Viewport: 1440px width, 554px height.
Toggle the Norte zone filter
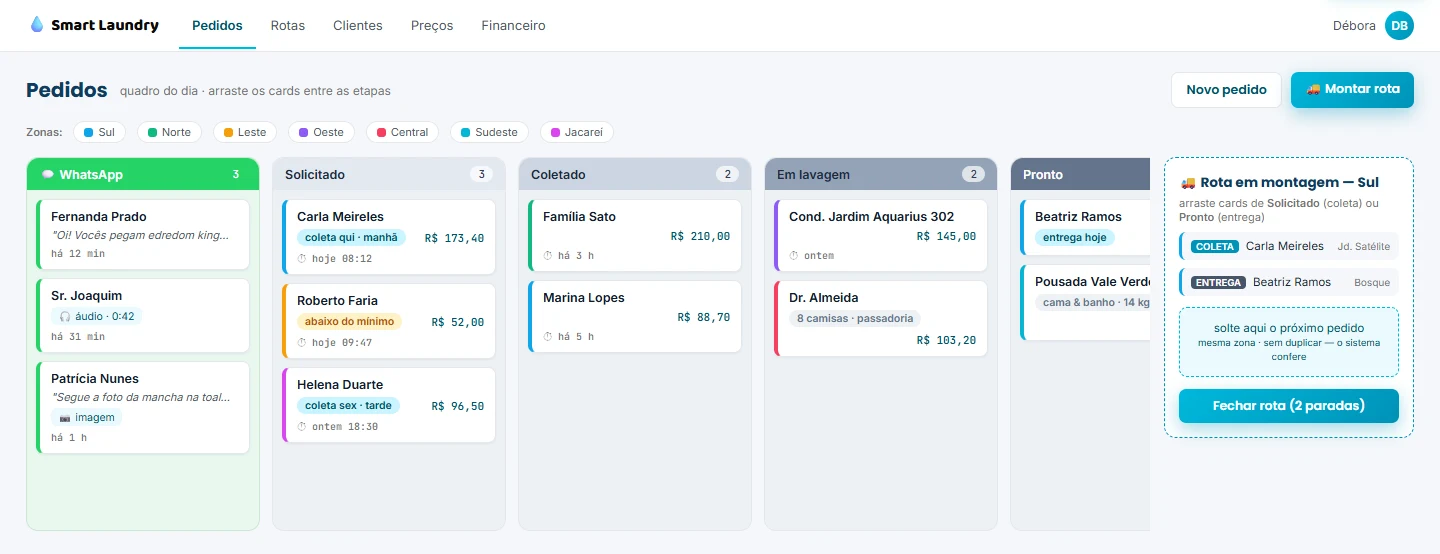click(169, 132)
